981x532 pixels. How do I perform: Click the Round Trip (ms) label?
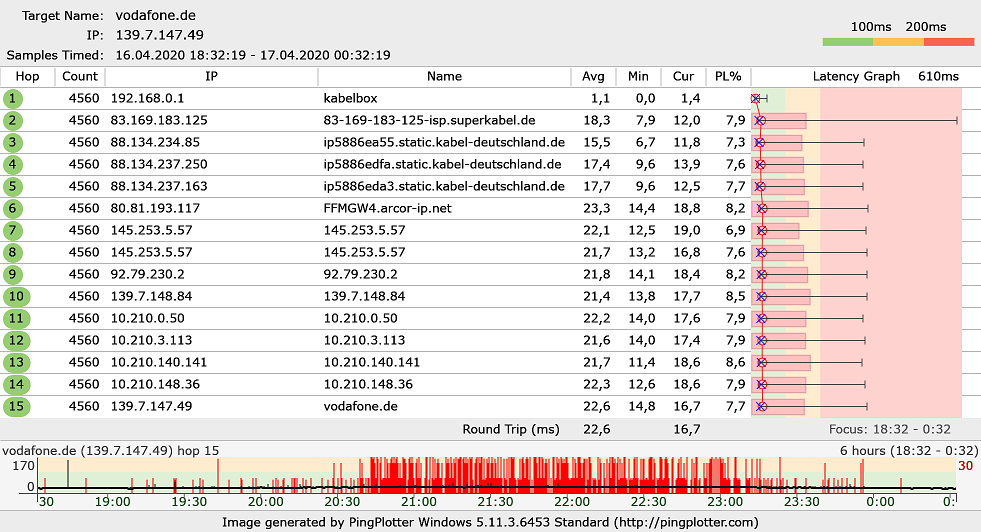coord(511,429)
